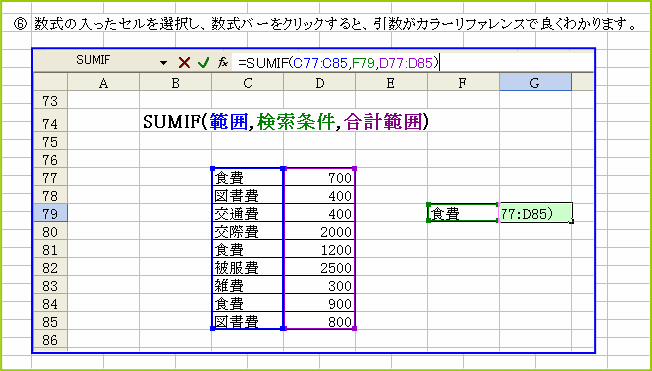Cancel formula entry with the red X
Image resolution: width=652 pixels, height=371 pixels.
pyautogui.click(x=184, y=63)
